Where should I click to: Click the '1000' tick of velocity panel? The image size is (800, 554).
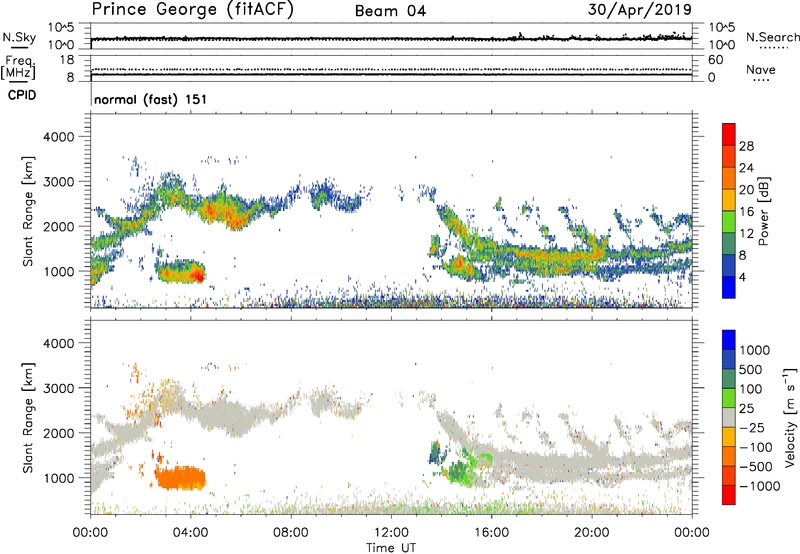(x=58, y=478)
